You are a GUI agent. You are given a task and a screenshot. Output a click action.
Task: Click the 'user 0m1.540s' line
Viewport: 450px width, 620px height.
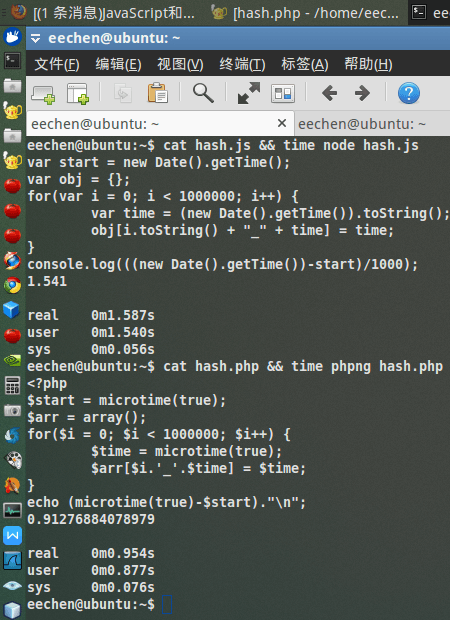pyautogui.click(x=91, y=332)
